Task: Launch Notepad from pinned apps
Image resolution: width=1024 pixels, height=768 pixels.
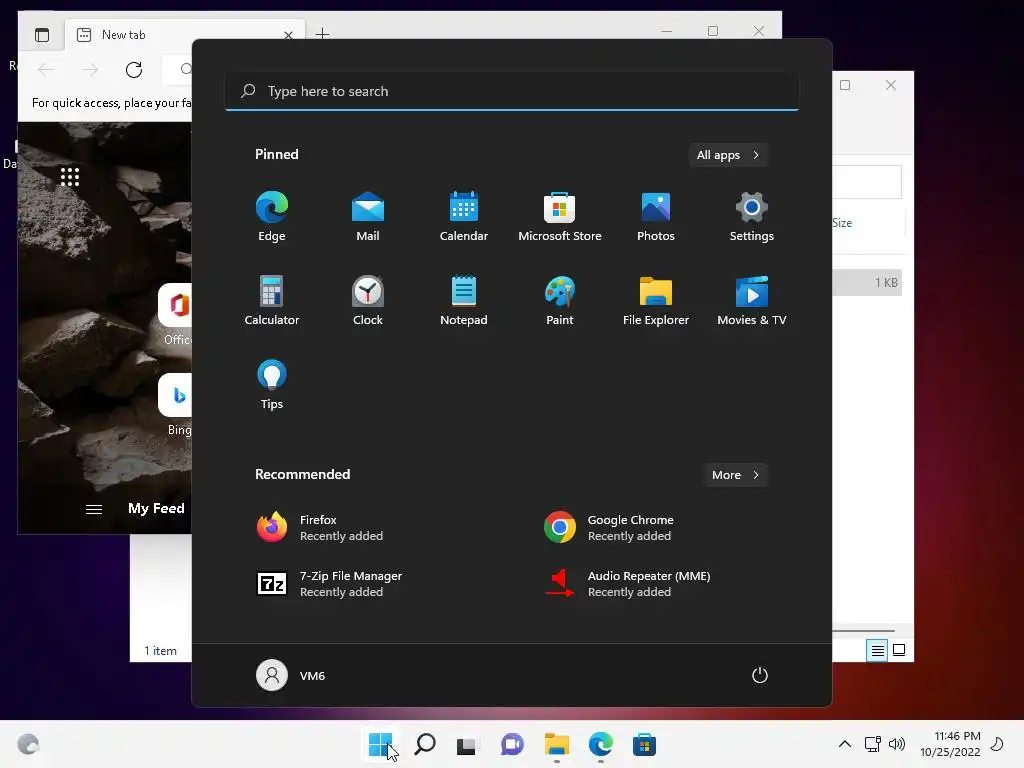Action: pos(464,300)
